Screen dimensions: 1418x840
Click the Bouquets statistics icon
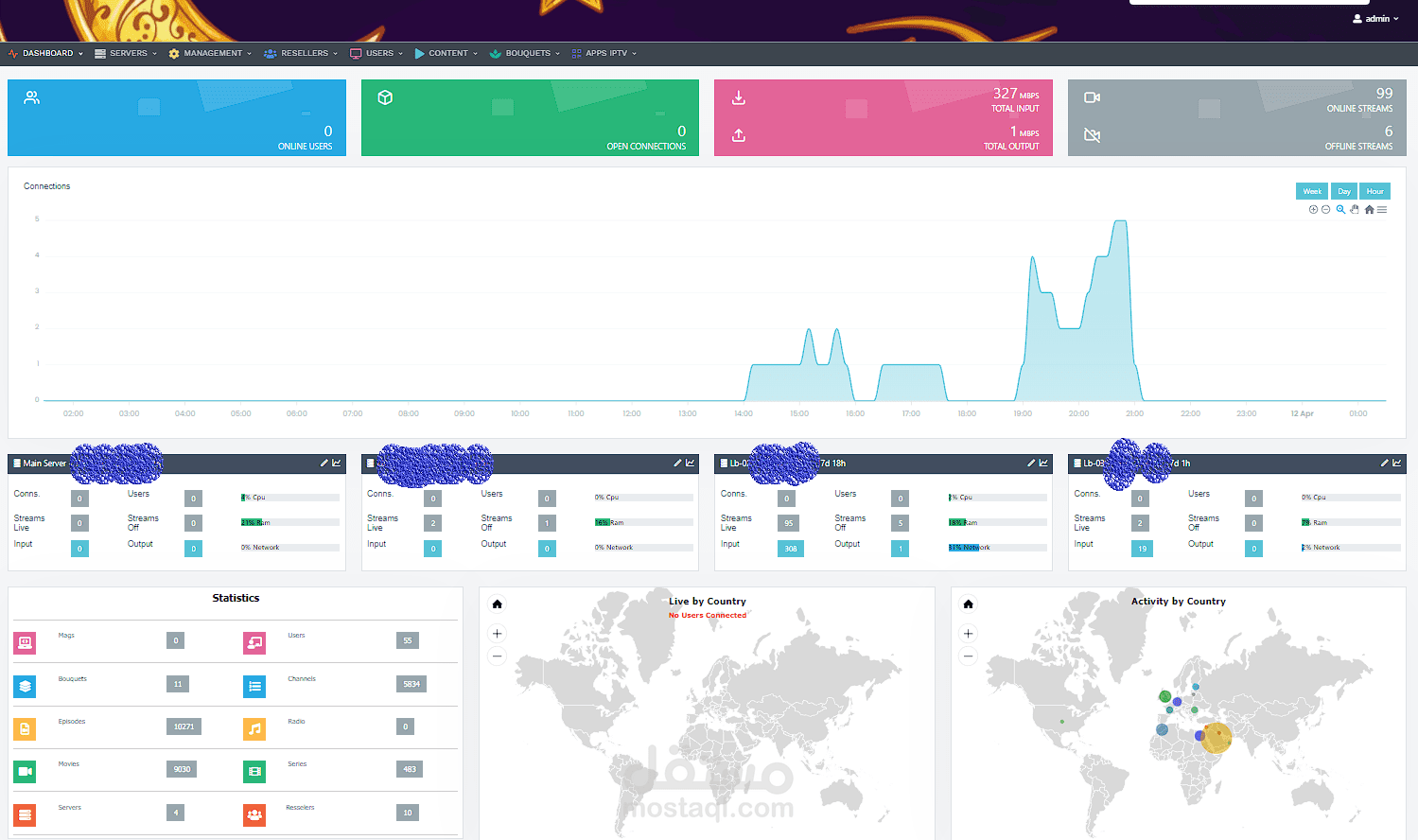pos(25,687)
